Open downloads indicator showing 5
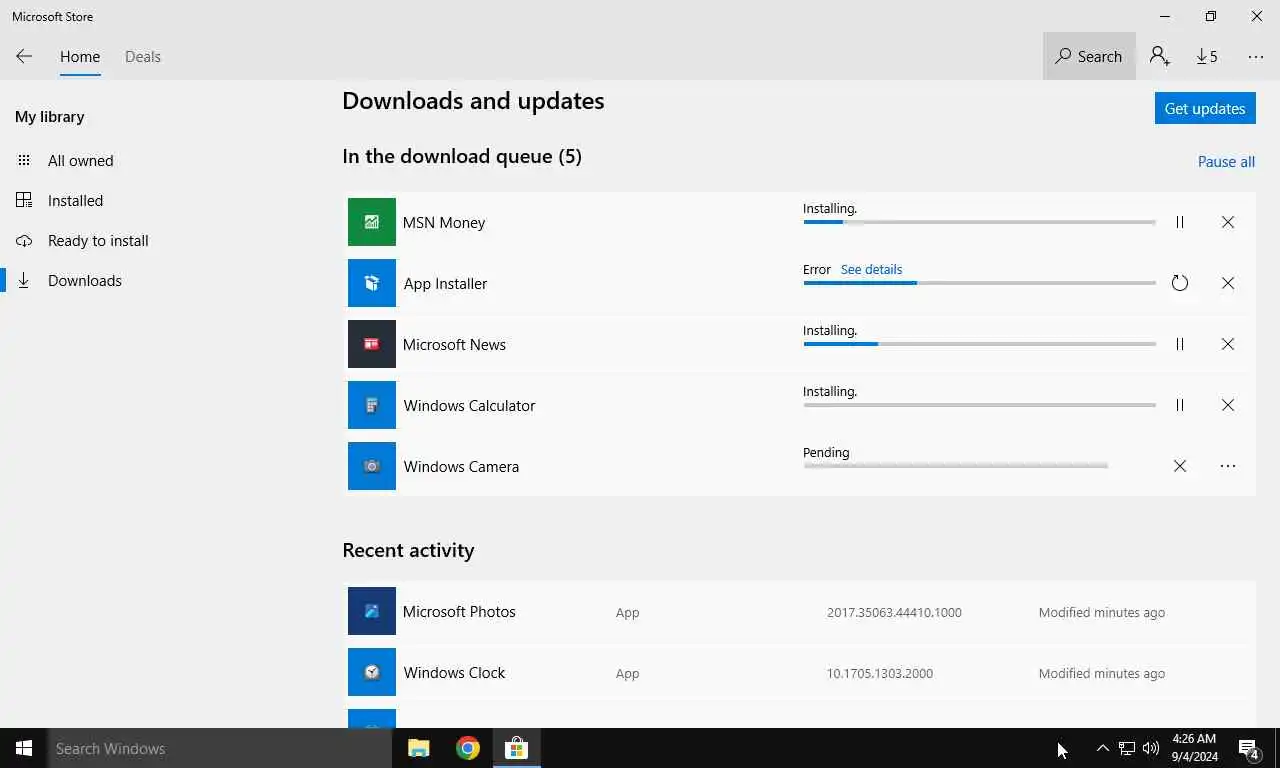 coord(1207,57)
